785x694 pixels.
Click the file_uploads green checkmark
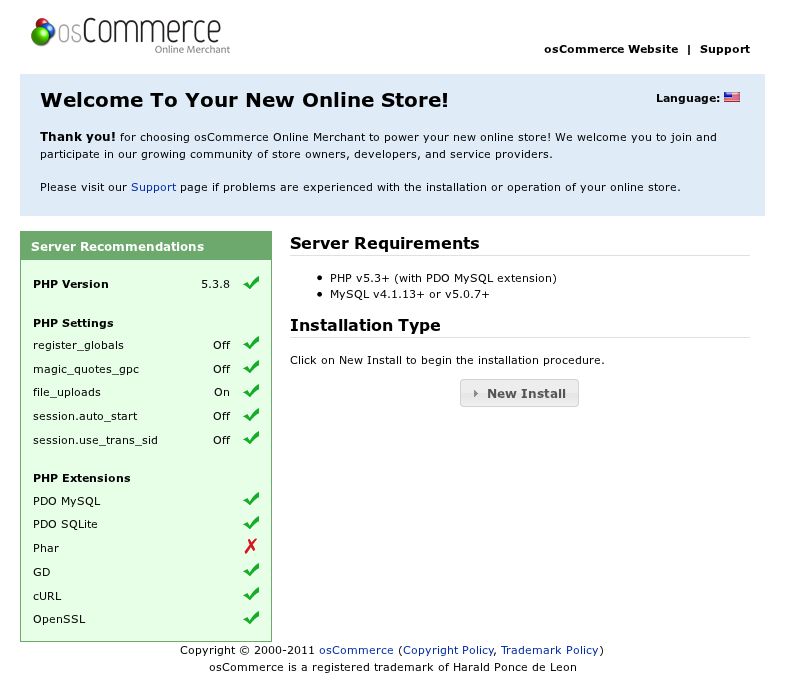(251, 391)
